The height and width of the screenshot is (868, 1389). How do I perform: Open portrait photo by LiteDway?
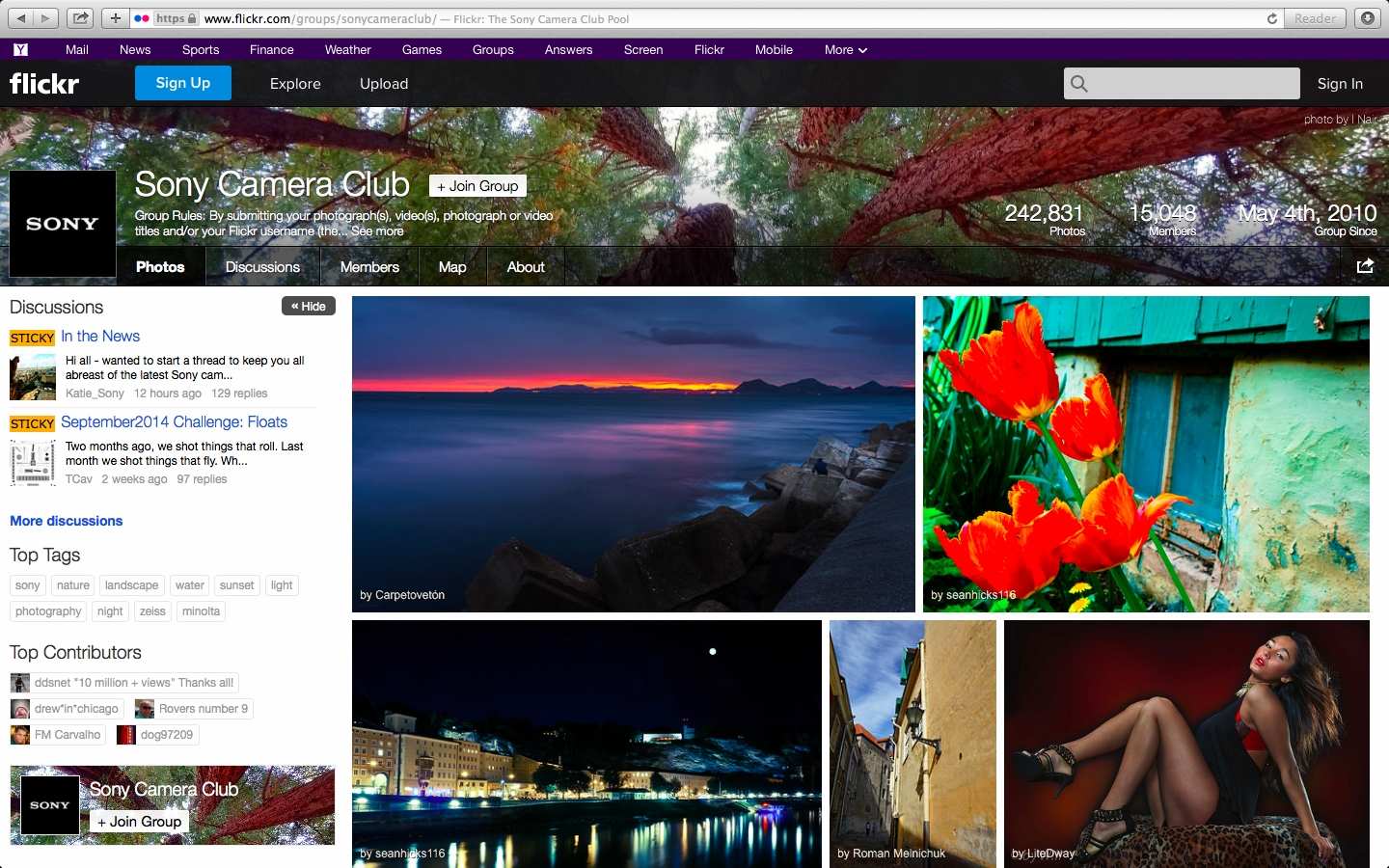coord(1186,744)
